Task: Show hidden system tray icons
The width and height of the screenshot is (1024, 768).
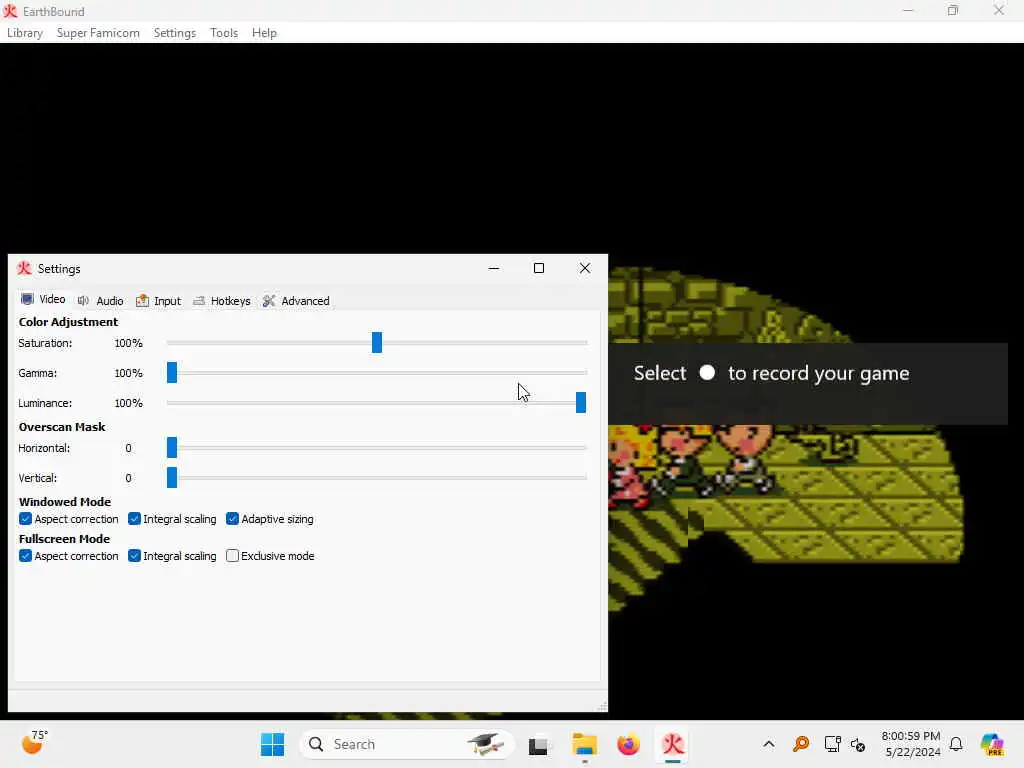Action: pos(769,744)
